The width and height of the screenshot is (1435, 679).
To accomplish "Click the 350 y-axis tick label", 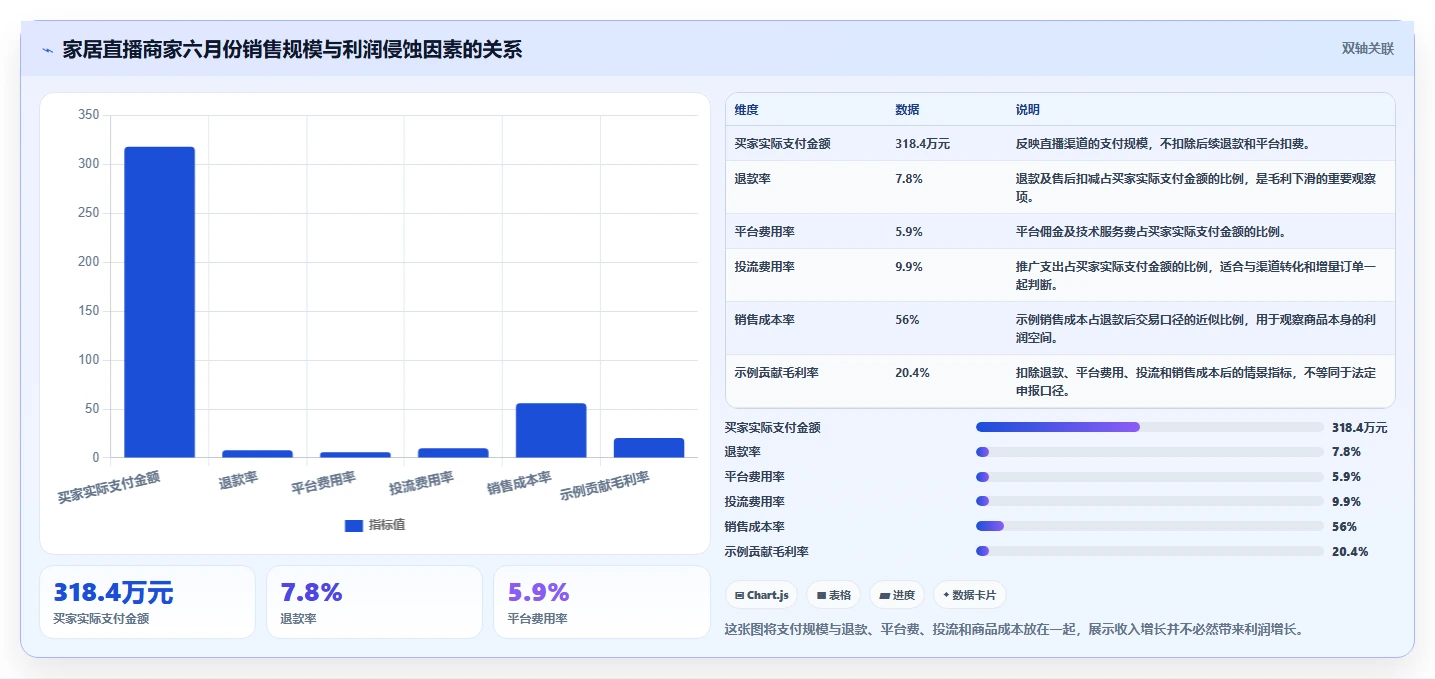I will [88, 116].
